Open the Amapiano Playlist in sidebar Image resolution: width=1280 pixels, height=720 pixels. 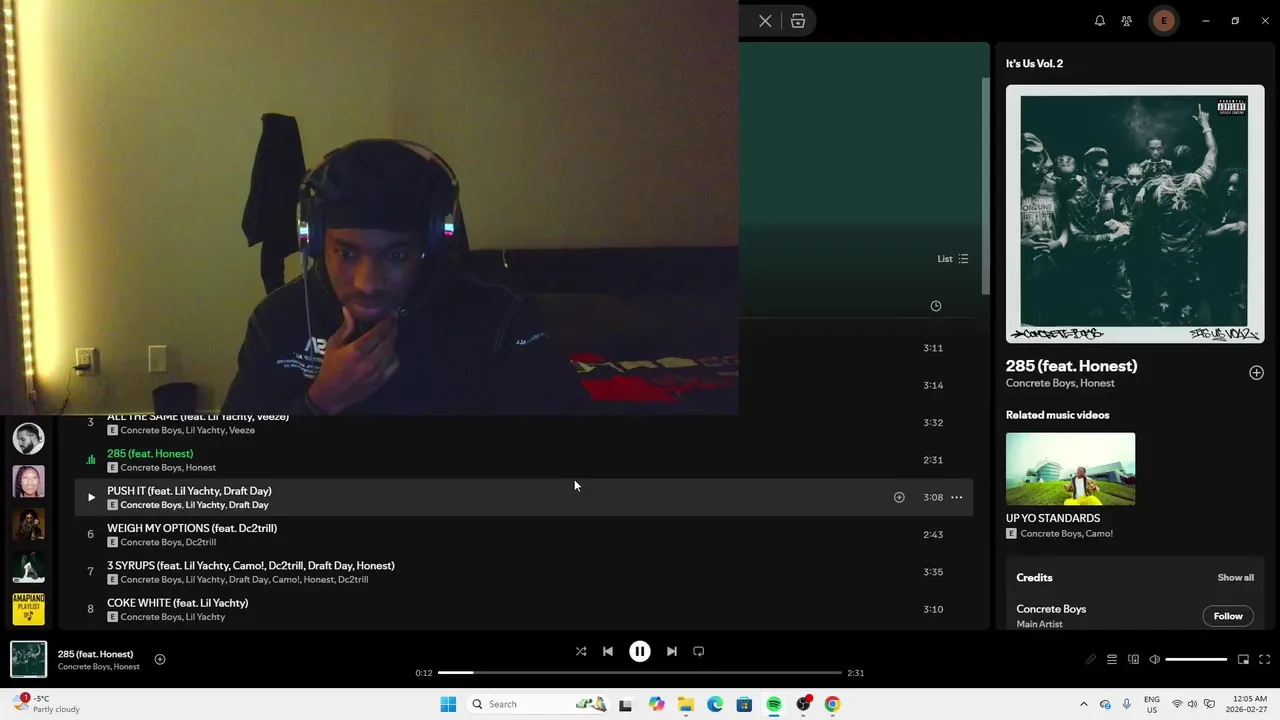pos(28,609)
